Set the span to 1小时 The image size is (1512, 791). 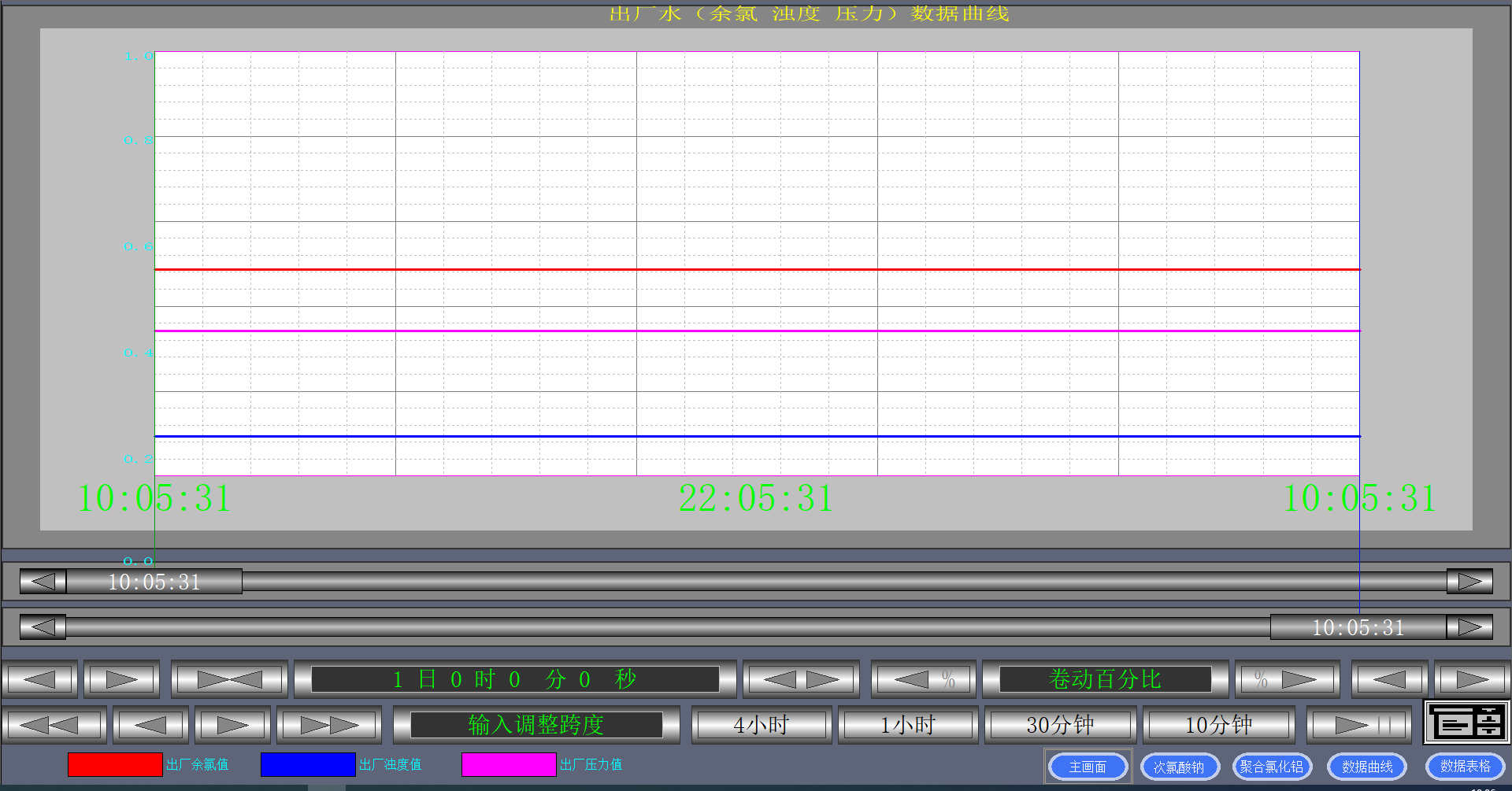[x=908, y=725]
